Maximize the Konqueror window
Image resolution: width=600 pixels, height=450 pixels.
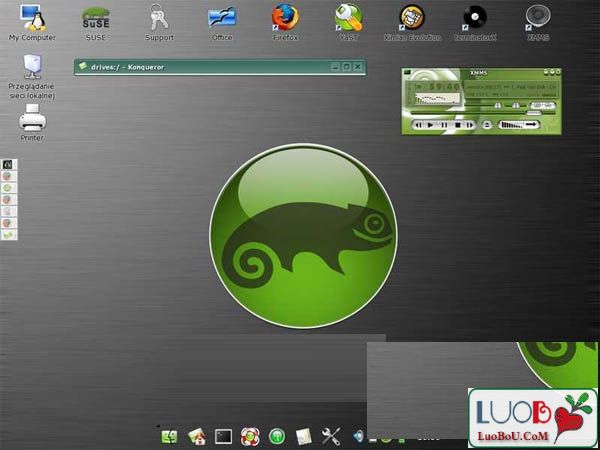pyautogui.click(x=346, y=67)
